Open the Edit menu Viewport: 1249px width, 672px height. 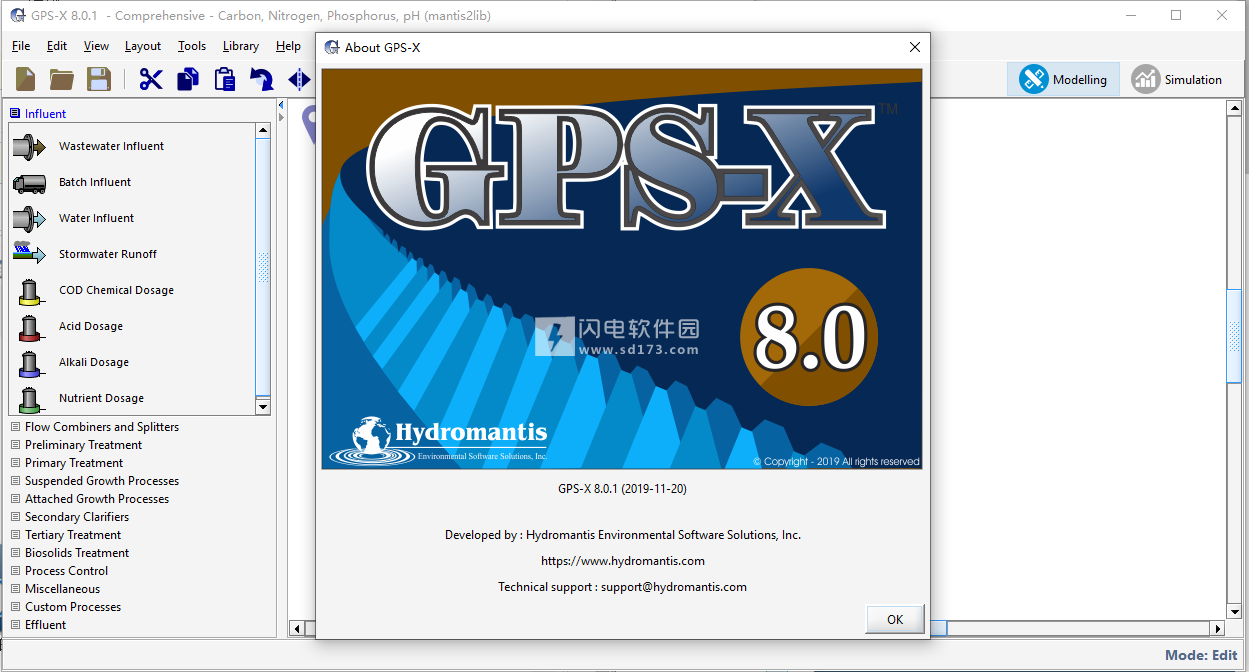click(57, 46)
